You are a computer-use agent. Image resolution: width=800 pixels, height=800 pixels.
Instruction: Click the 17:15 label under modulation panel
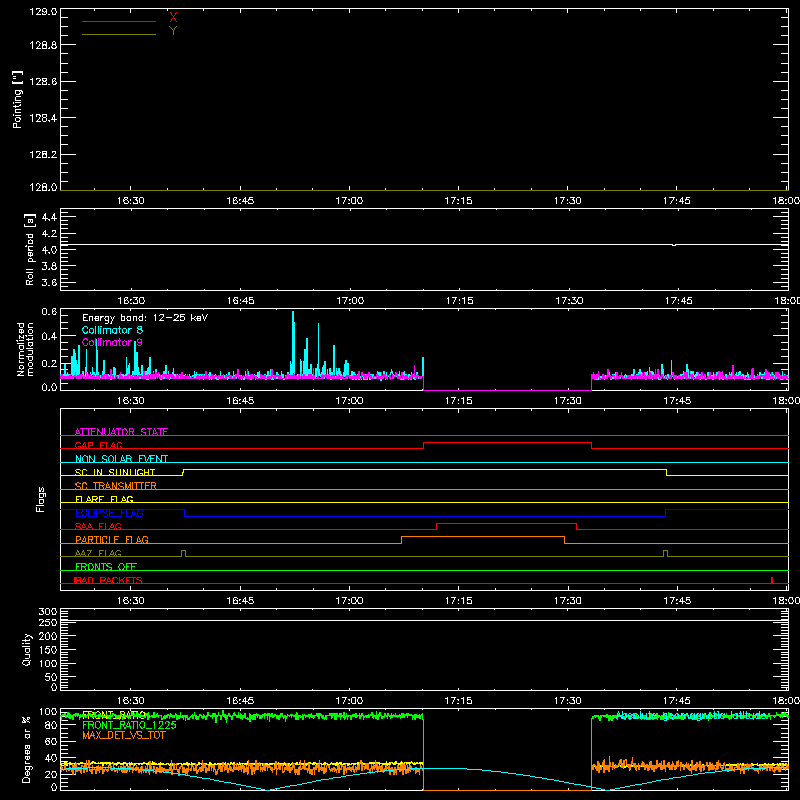pos(458,401)
